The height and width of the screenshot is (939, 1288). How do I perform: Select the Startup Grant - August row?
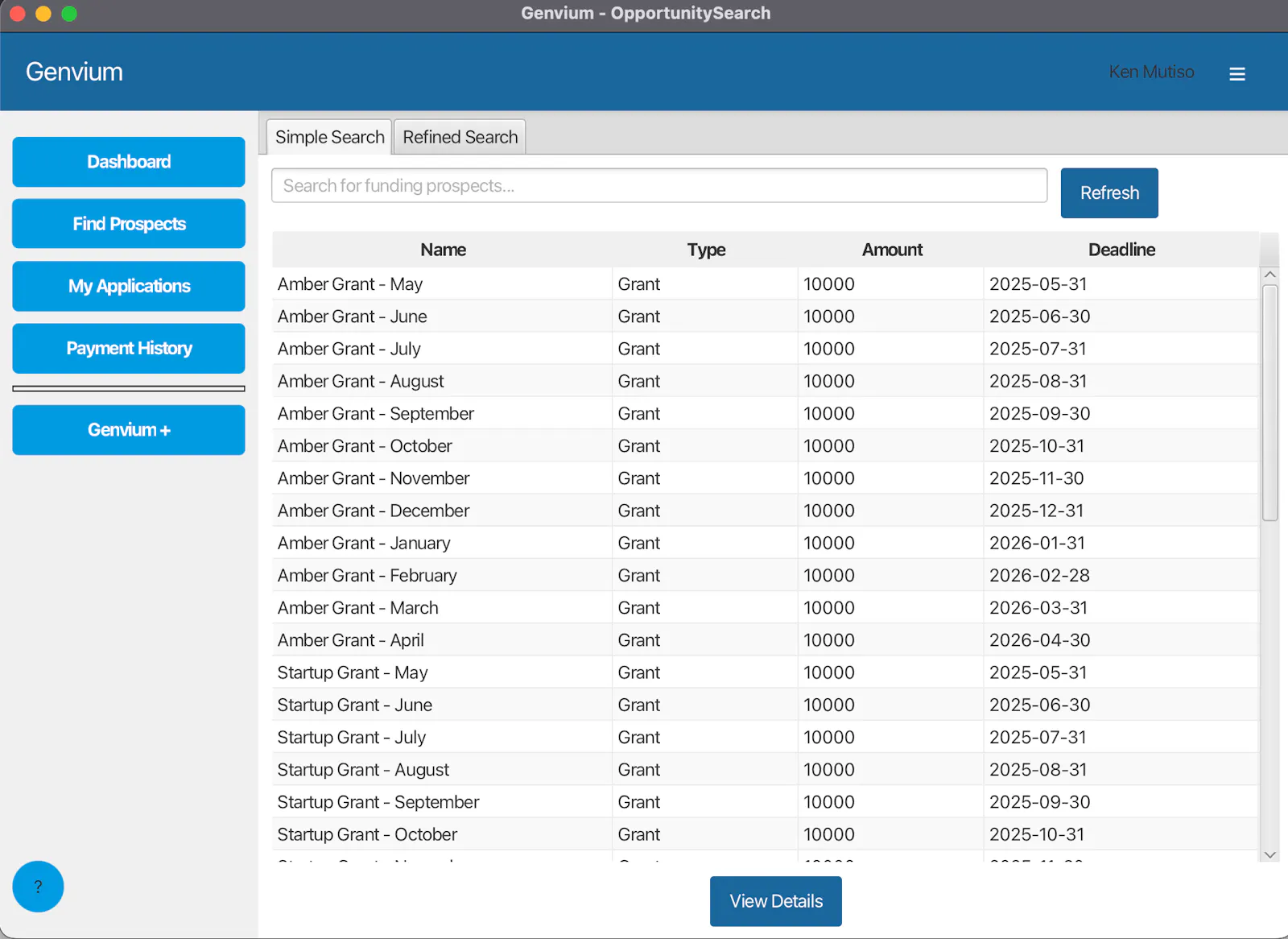tap(766, 770)
